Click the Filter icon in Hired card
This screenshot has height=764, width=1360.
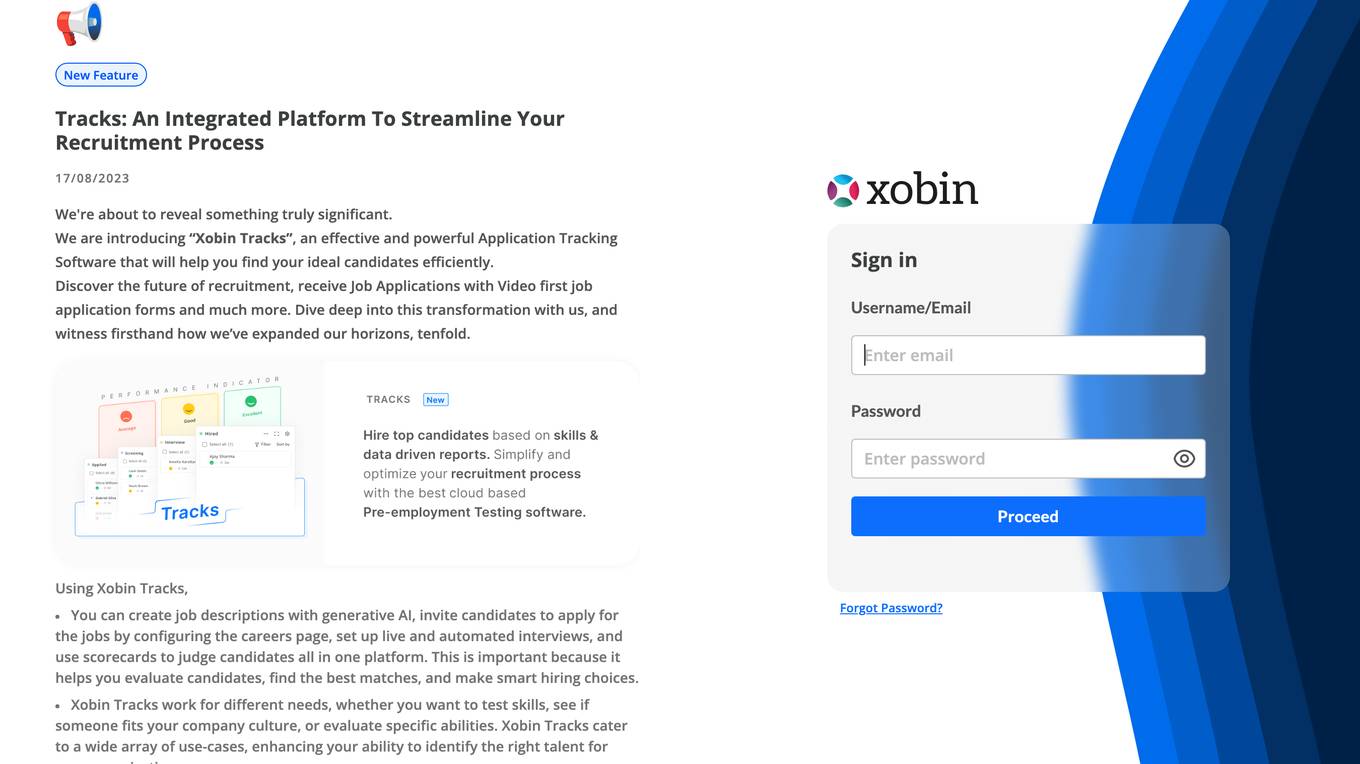coord(257,444)
